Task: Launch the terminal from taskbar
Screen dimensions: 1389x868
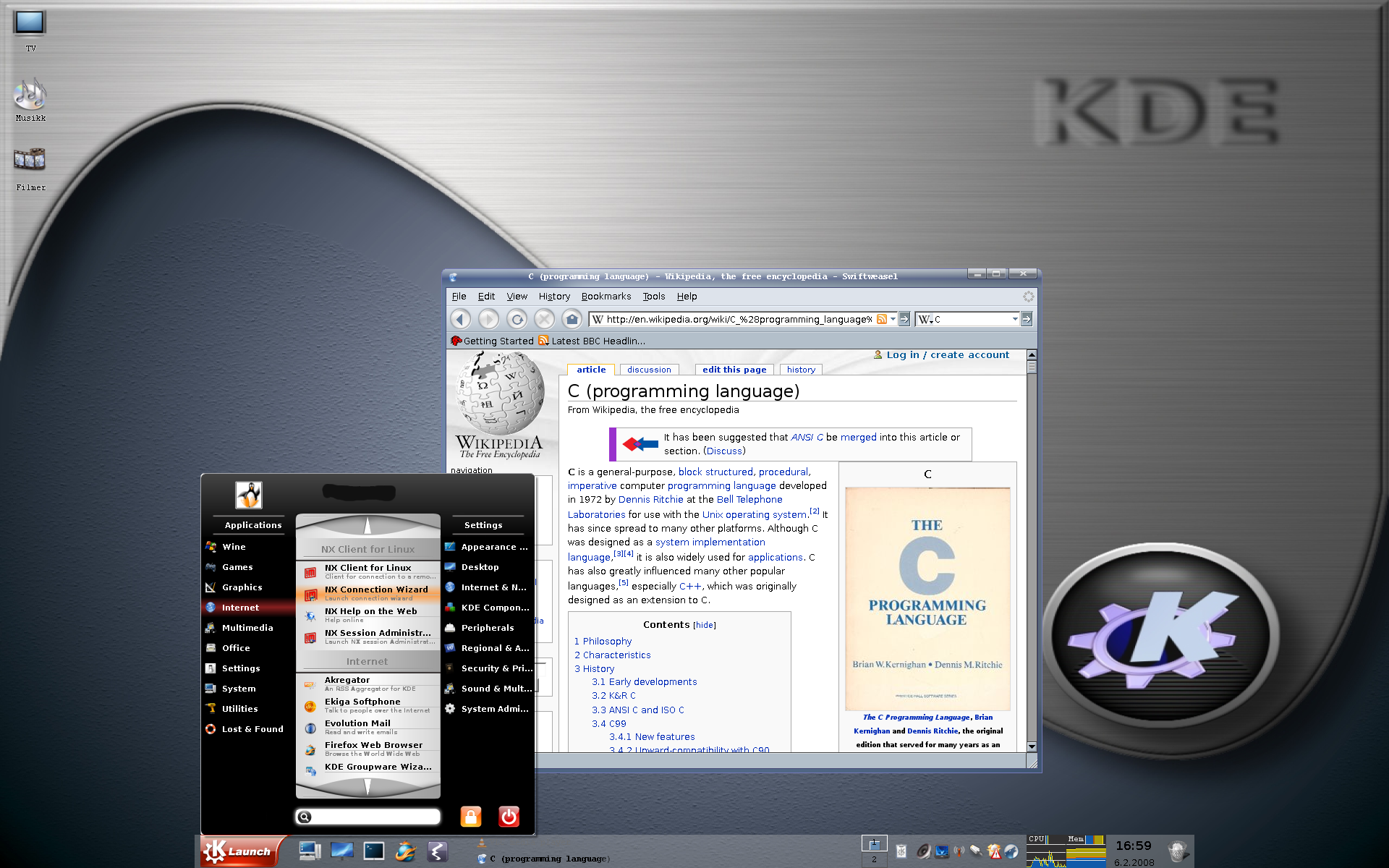Action: [x=374, y=851]
